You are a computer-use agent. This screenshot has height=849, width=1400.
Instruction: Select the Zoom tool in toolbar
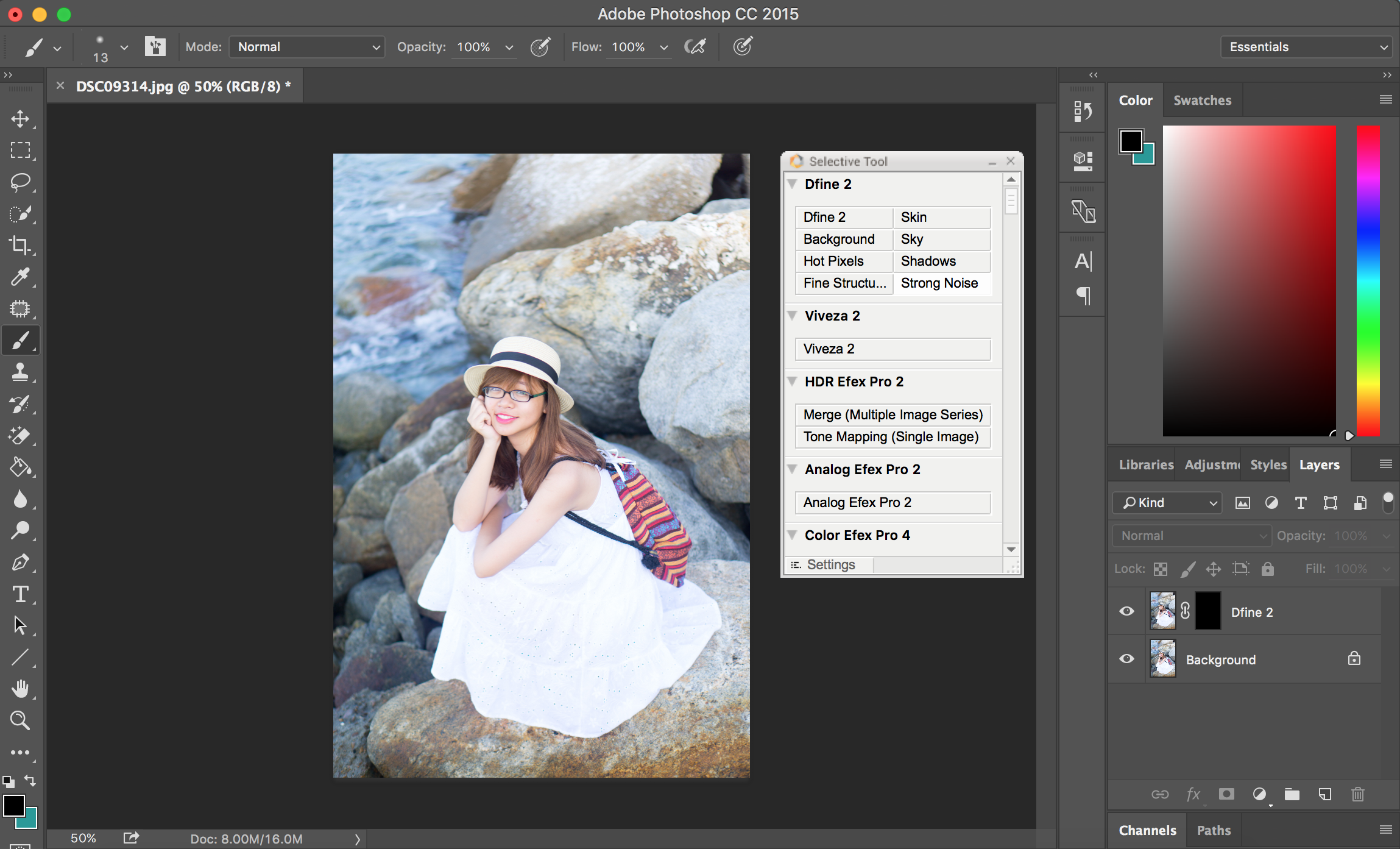coord(20,720)
